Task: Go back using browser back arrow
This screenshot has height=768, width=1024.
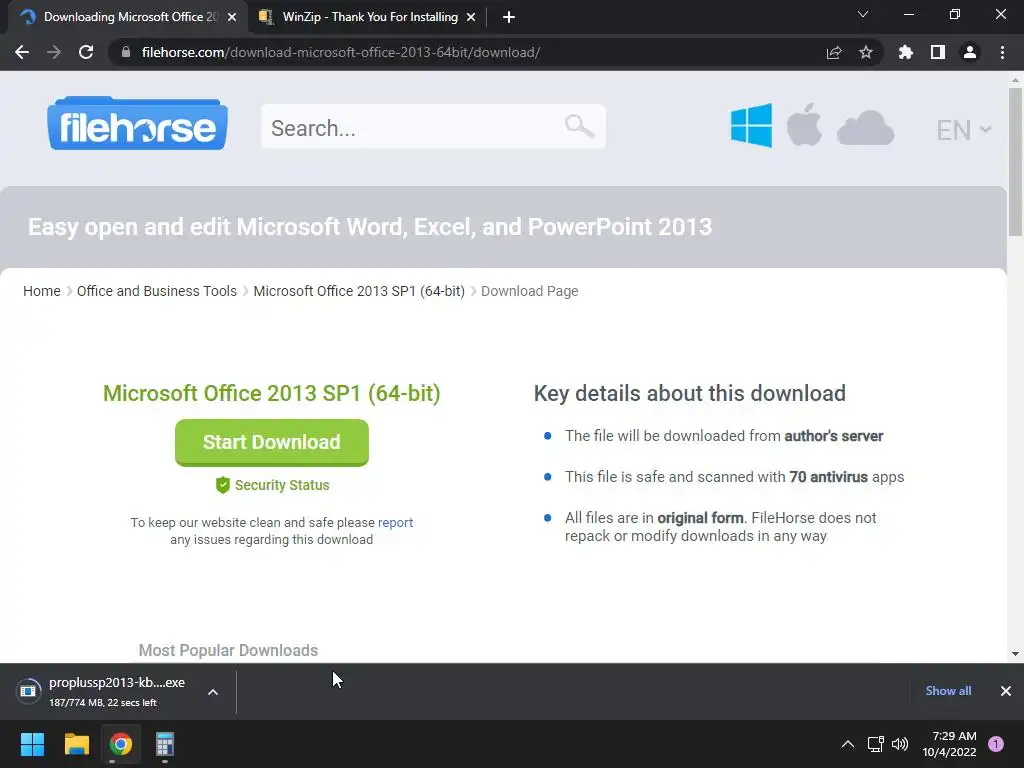Action: tap(22, 52)
